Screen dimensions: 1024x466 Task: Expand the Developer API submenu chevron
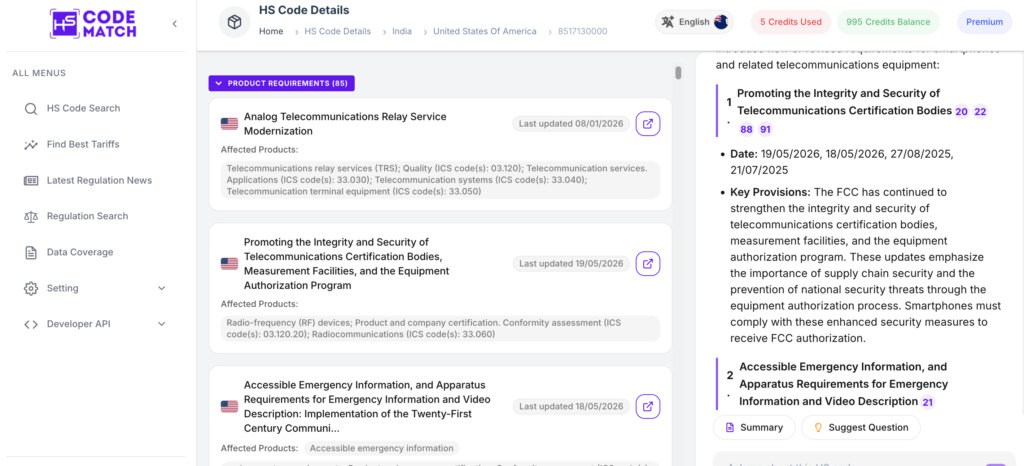pos(162,324)
